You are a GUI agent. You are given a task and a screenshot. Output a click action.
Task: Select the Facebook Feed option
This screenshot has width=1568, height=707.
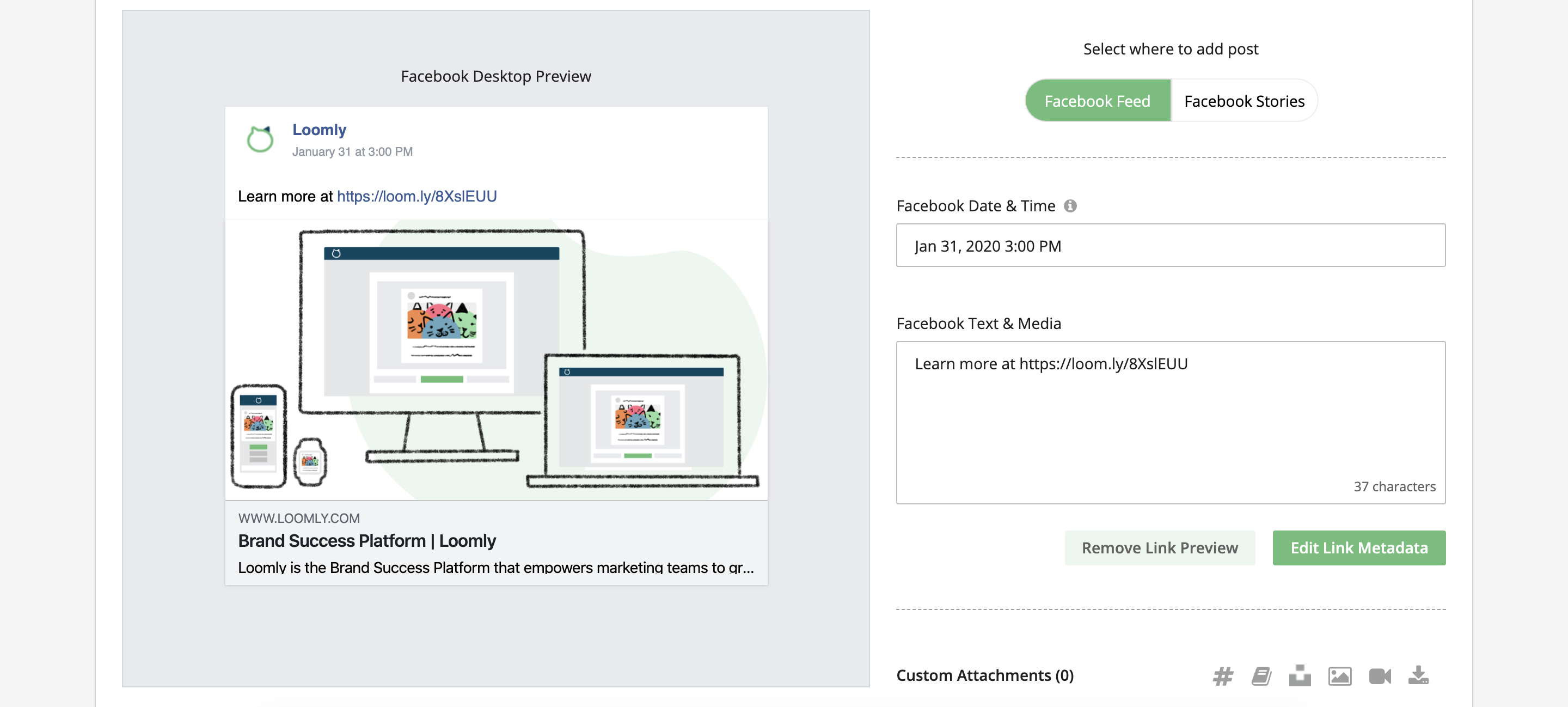coord(1098,100)
